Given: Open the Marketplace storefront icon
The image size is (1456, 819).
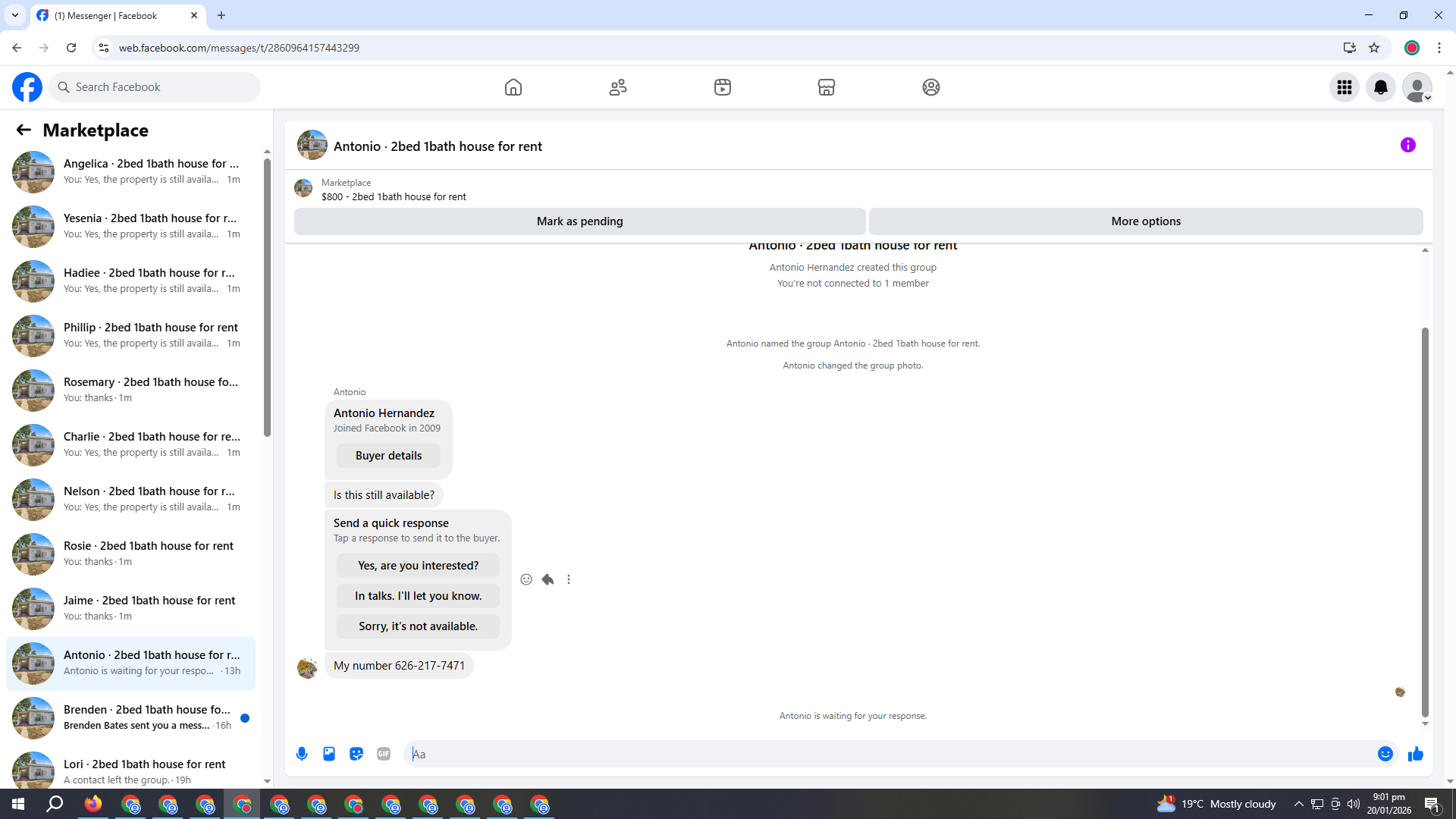Looking at the screenshot, I should tap(827, 87).
